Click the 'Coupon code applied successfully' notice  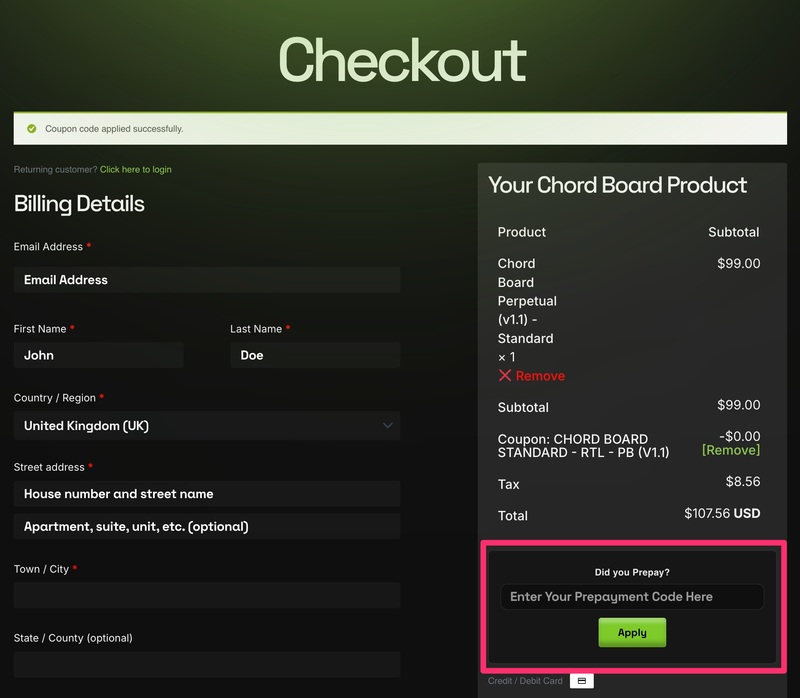tap(114, 129)
